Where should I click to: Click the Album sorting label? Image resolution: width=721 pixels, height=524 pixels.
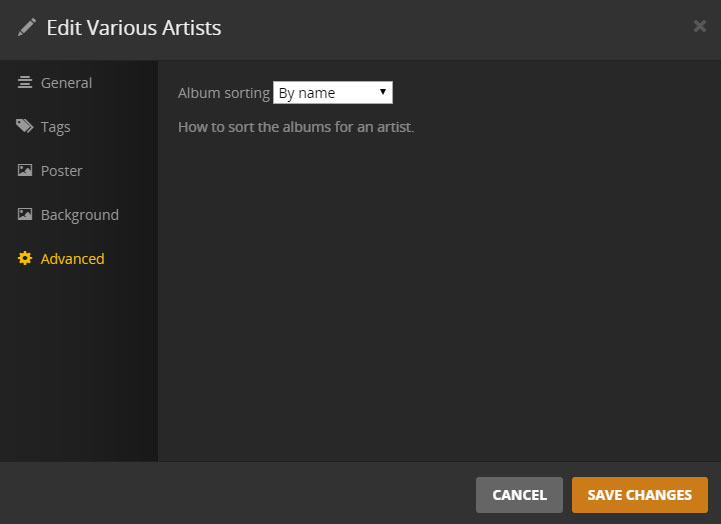(x=224, y=93)
